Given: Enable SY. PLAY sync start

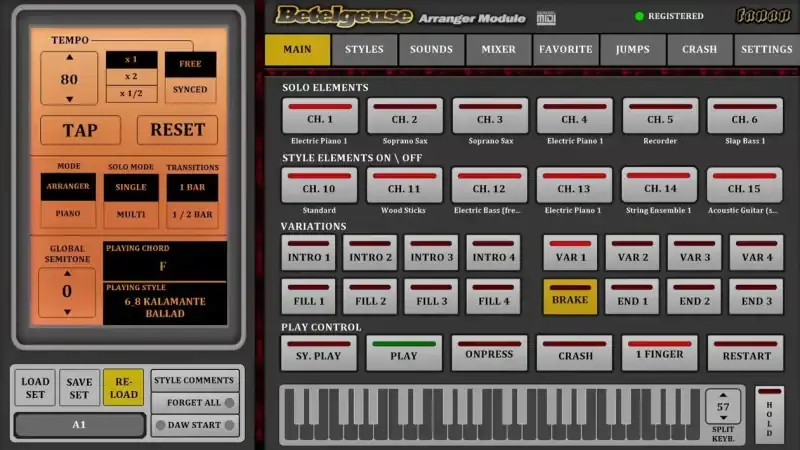Looking at the screenshot, I should pyautogui.click(x=318, y=353).
